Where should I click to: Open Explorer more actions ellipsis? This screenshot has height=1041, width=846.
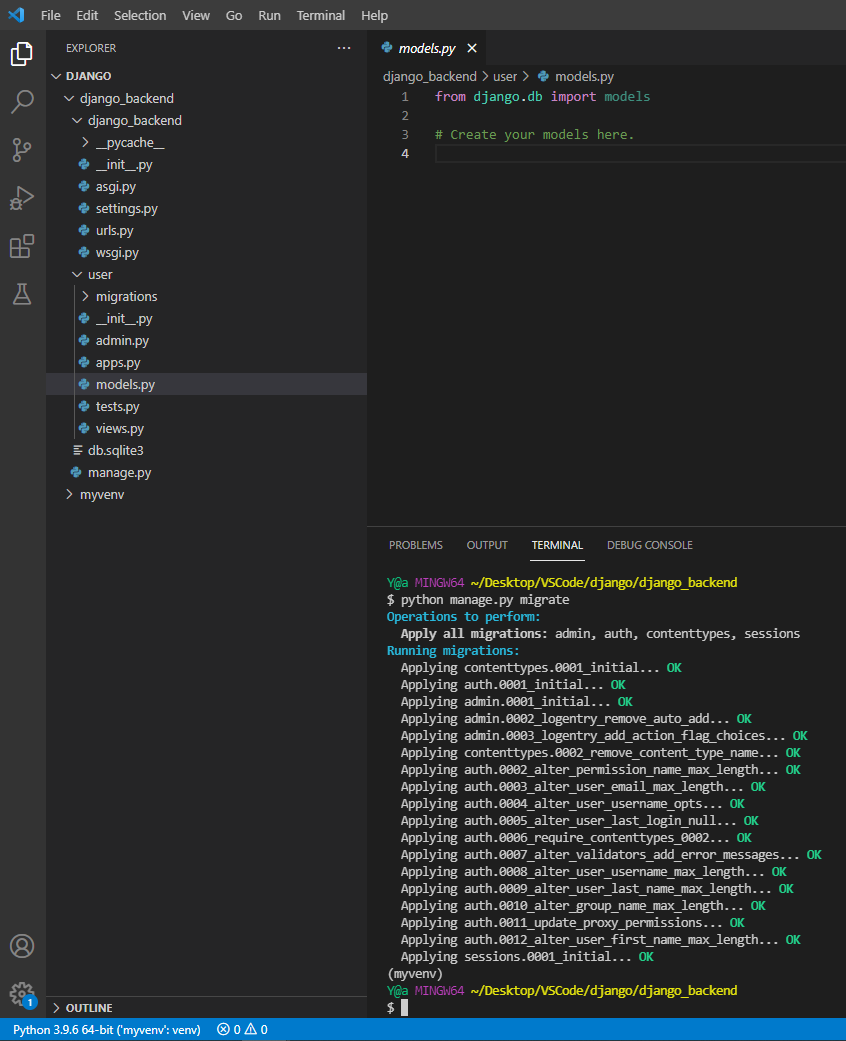coord(344,48)
